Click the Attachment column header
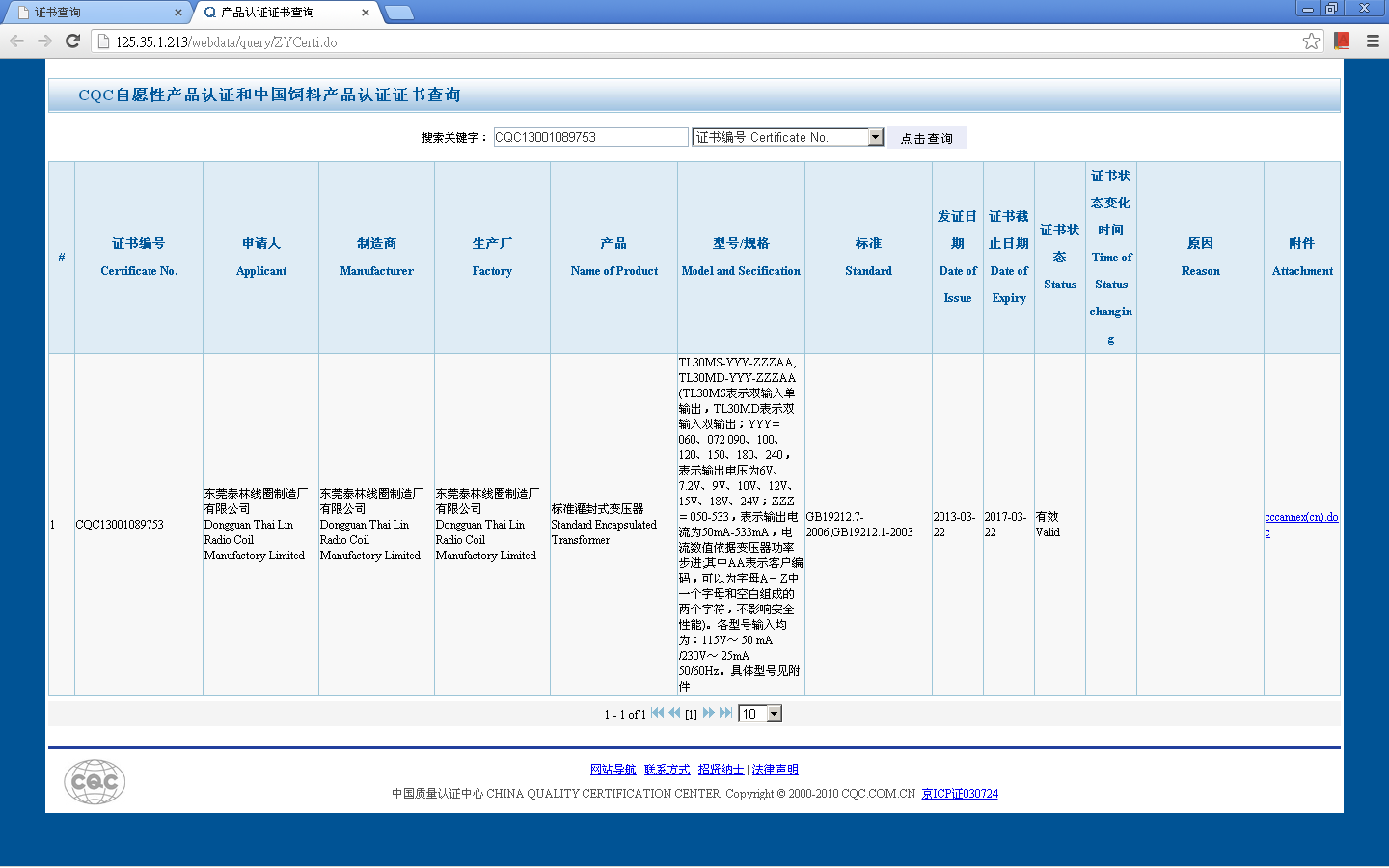The image size is (1389, 868). pyautogui.click(x=1302, y=258)
